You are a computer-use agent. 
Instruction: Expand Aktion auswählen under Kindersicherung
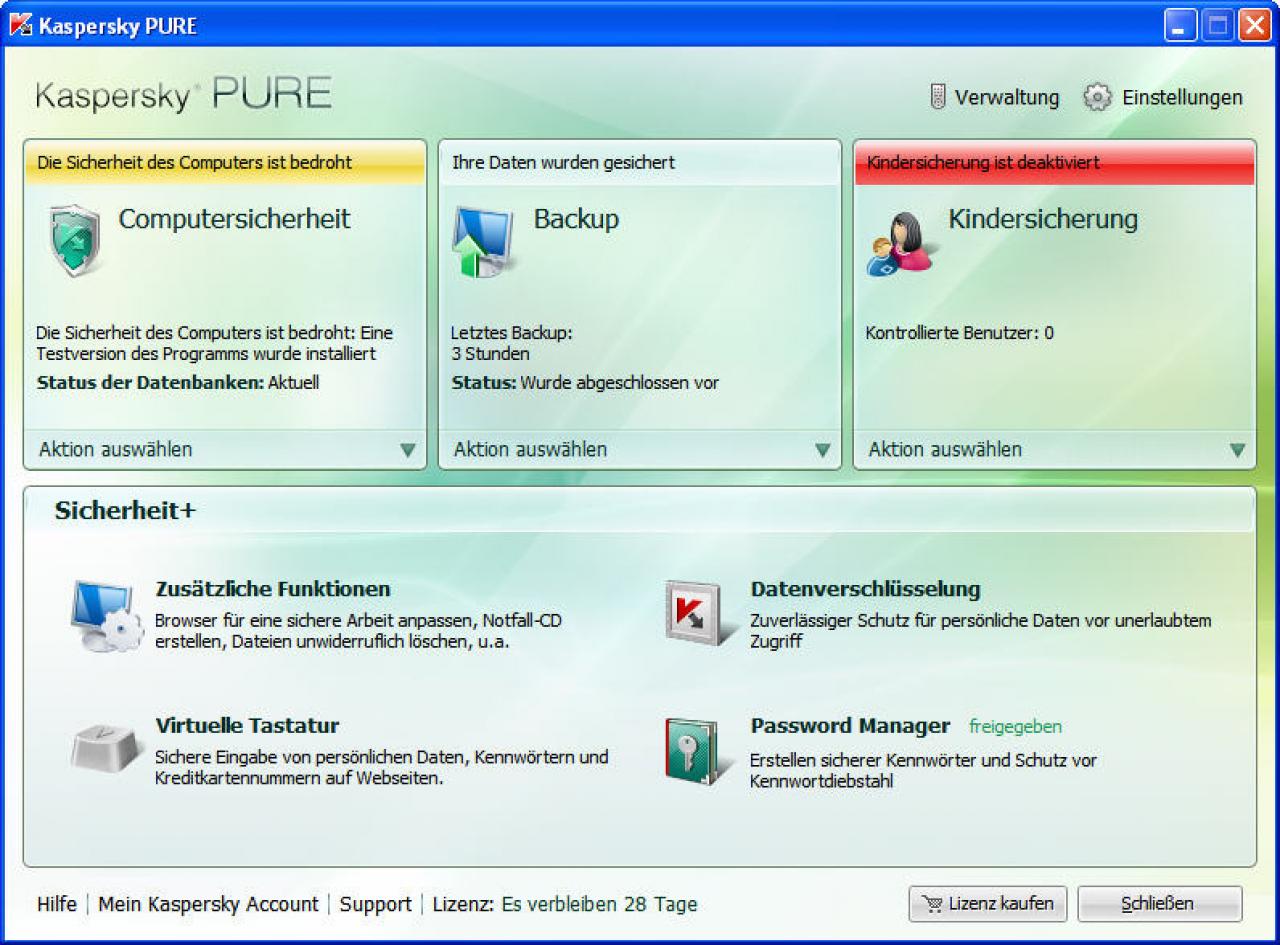point(1055,450)
